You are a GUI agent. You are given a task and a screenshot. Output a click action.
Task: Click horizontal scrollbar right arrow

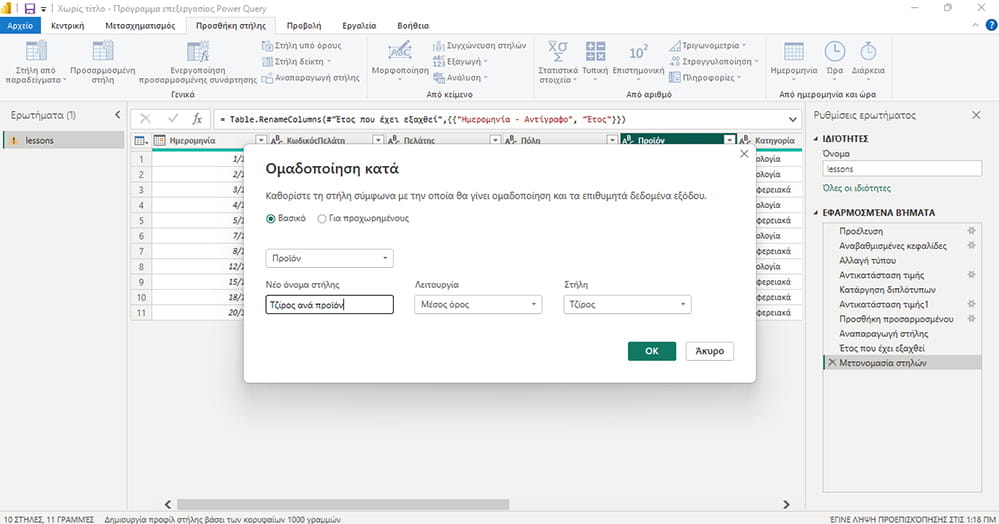pyautogui.click(x=786, y=504)
